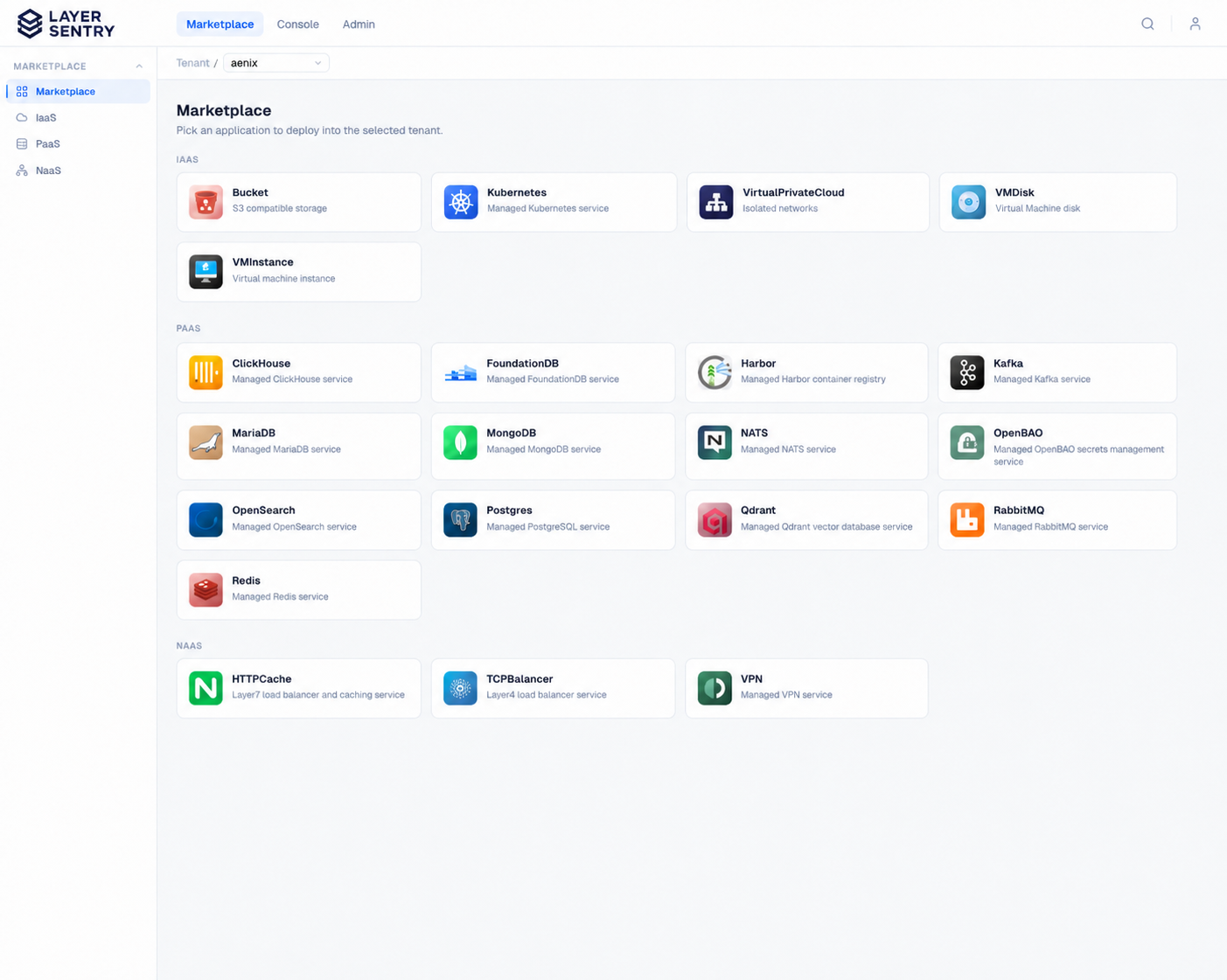Viewport: 1227px width, 980px height.
Task: Click the 'Managed Harbor container registry' text
Action: [x=813, y=379]
